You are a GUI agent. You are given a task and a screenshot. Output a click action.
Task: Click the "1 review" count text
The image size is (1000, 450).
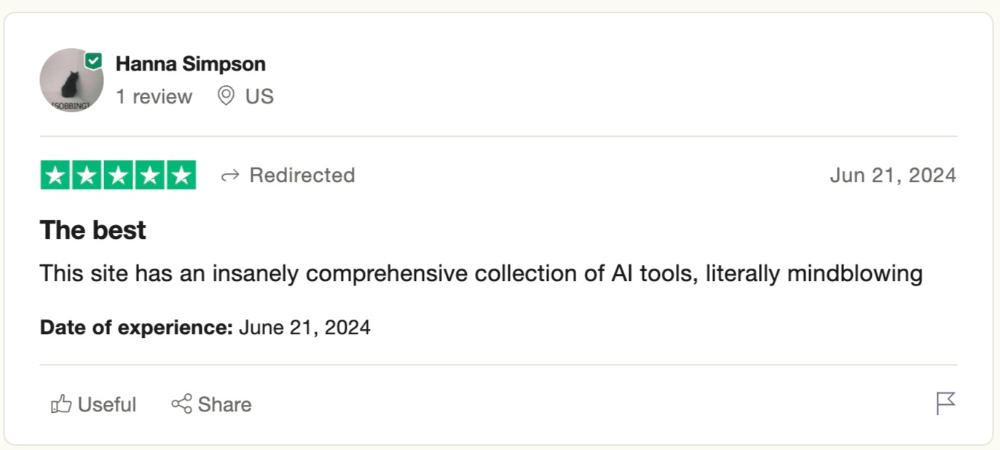click(x=154, y=96)
